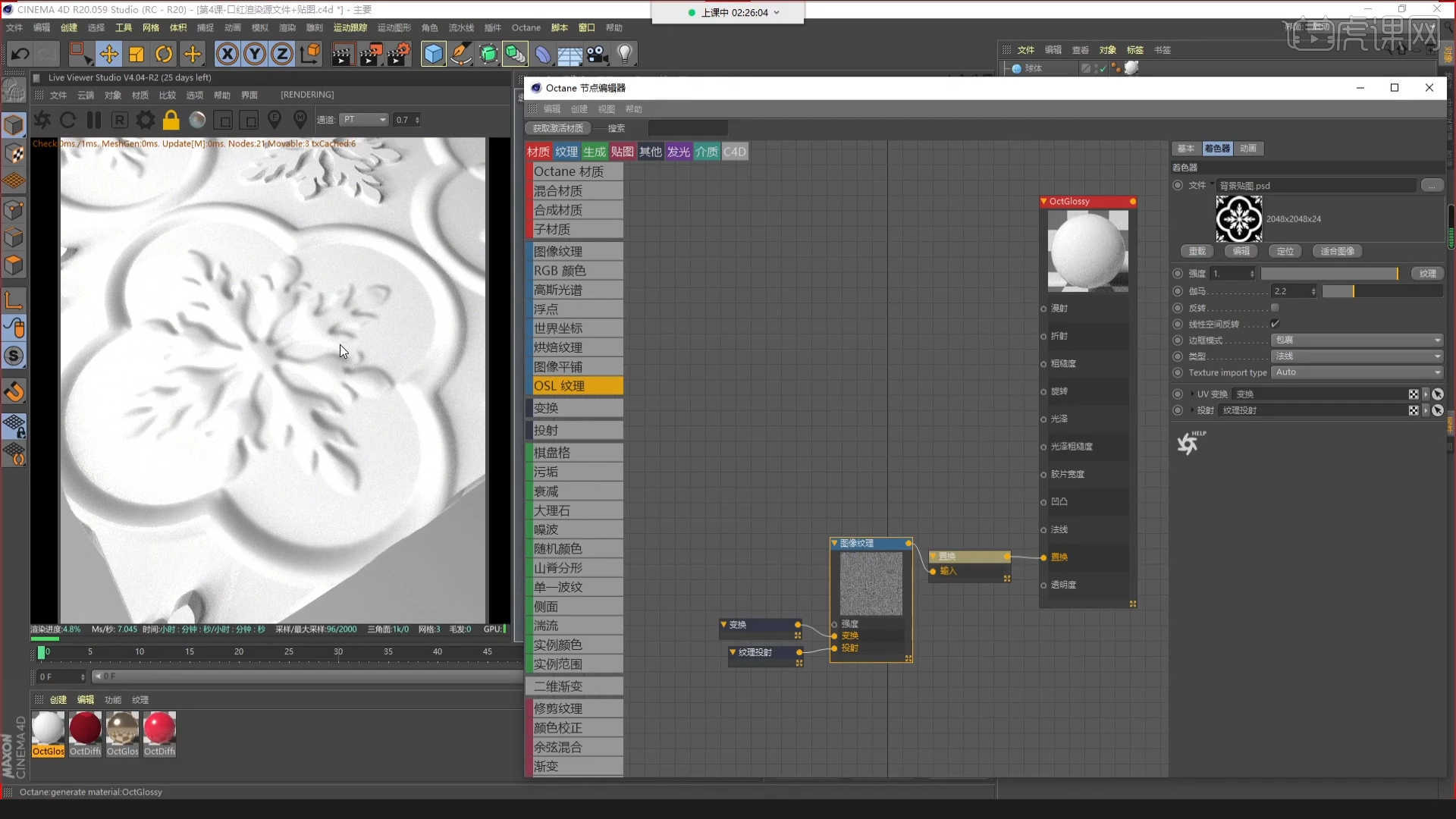This screenshot has width=1456, height=819.
Task: Select the Move tool in toolbar
Action: pos(108,54)
